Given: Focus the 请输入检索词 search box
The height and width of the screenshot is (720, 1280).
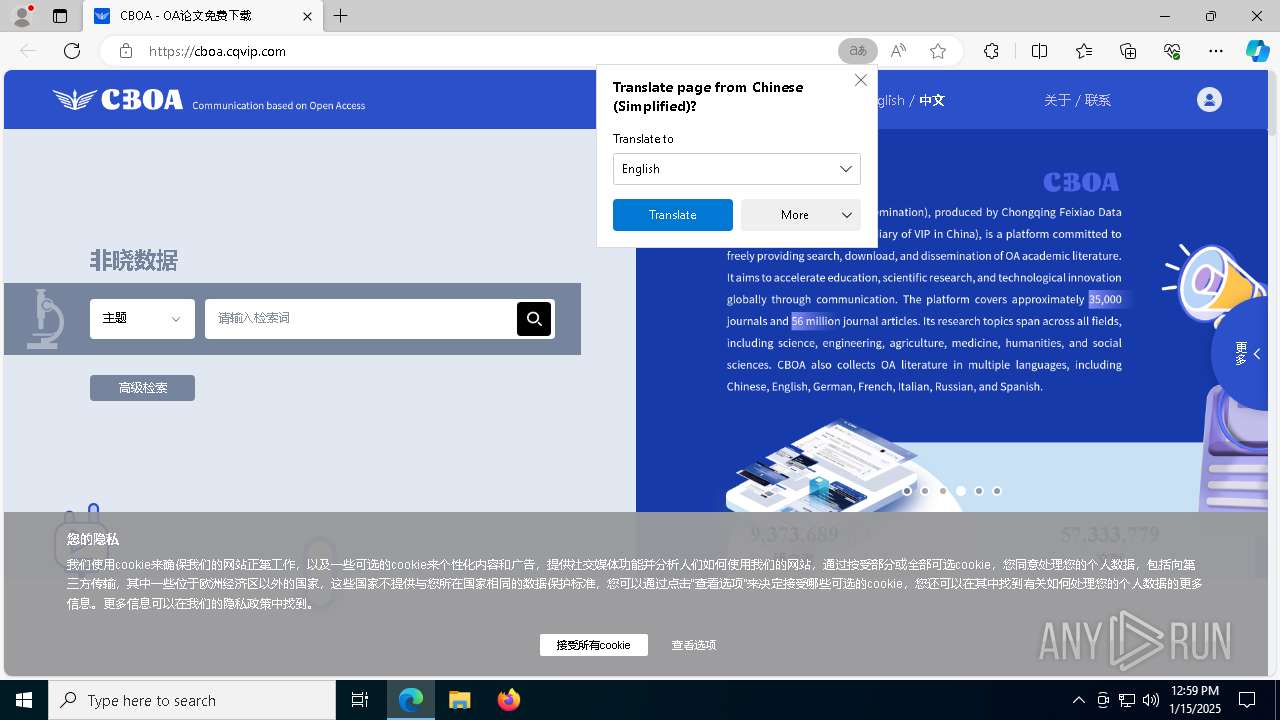Looking at the screenshot, I should 361,318.
